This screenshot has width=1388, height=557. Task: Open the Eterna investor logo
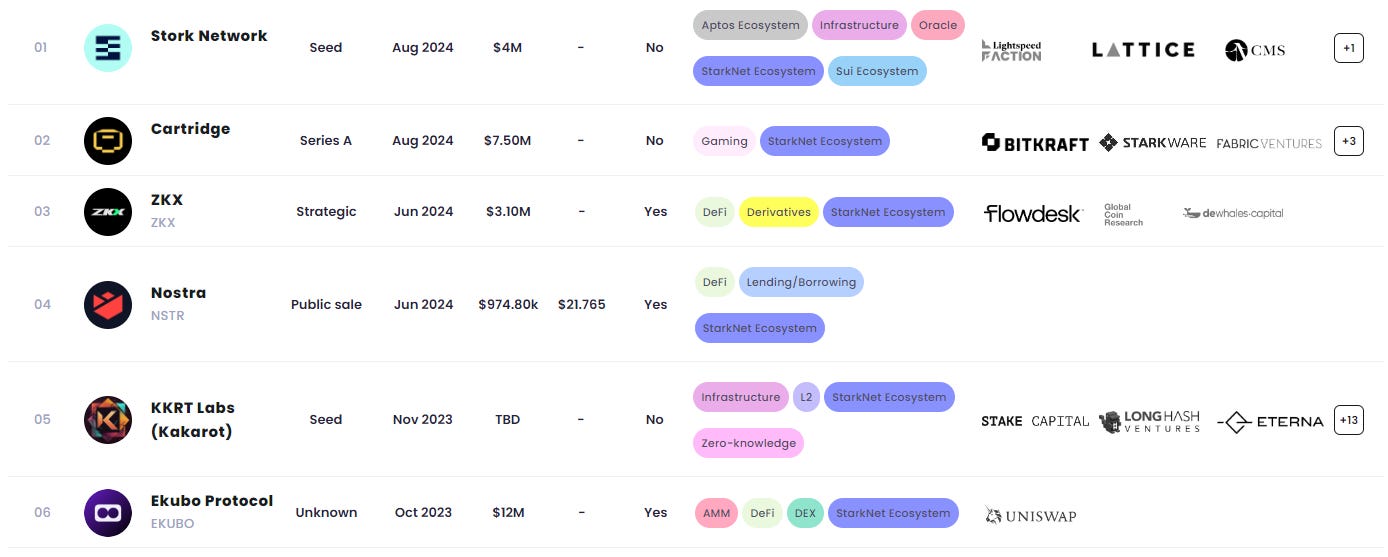pos(1269,422)
